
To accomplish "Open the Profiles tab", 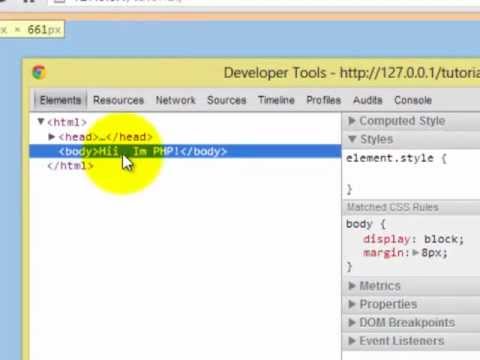I will coord(324,100).
